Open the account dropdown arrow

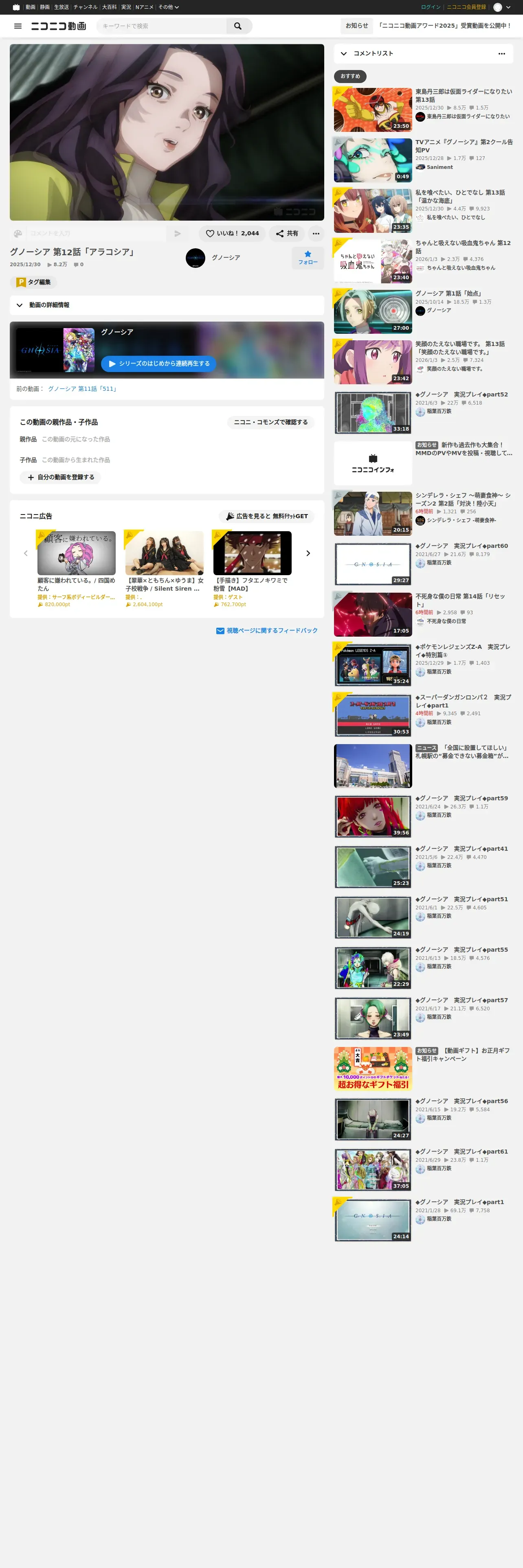tap(508, 7)
